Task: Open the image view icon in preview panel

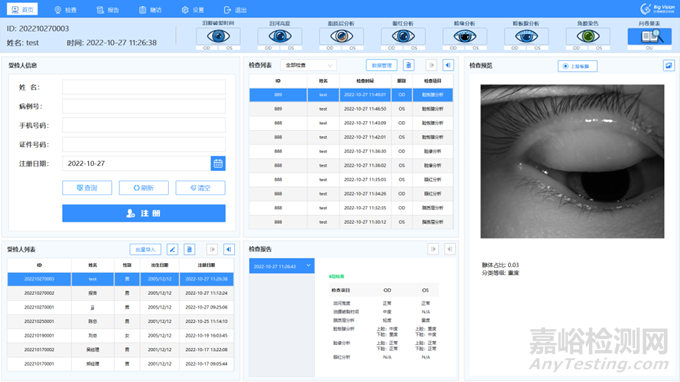Action: click(x=668, y=65)
